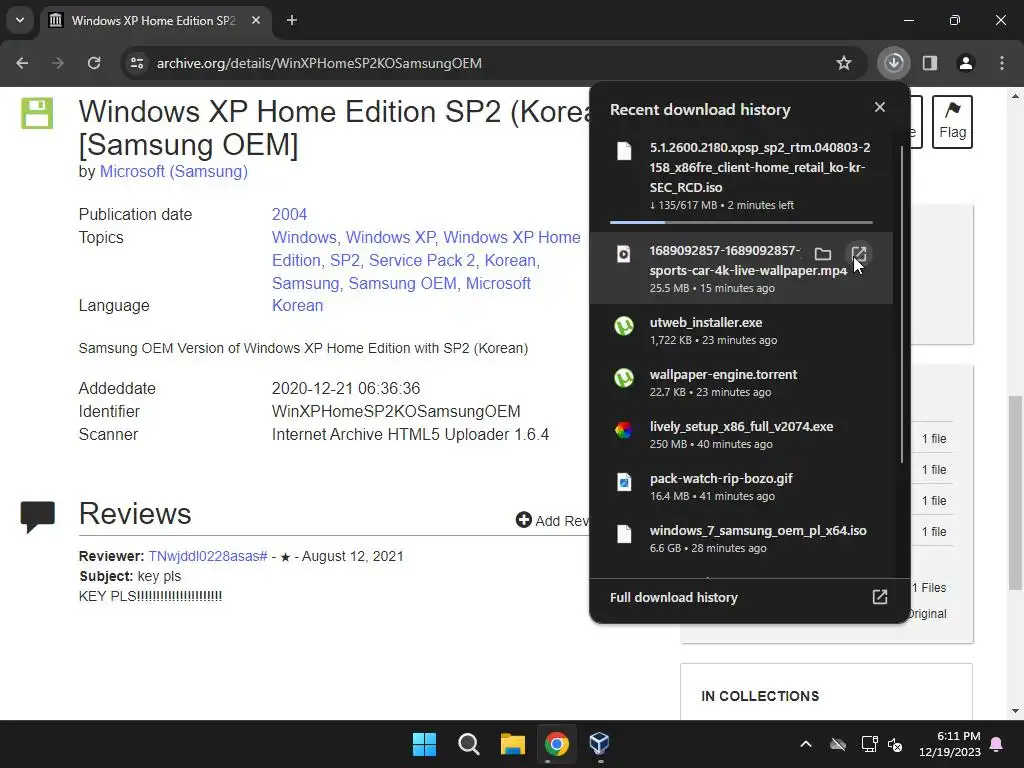
Task: Open the Samsung OEM topic link
Action: (402, 283)
